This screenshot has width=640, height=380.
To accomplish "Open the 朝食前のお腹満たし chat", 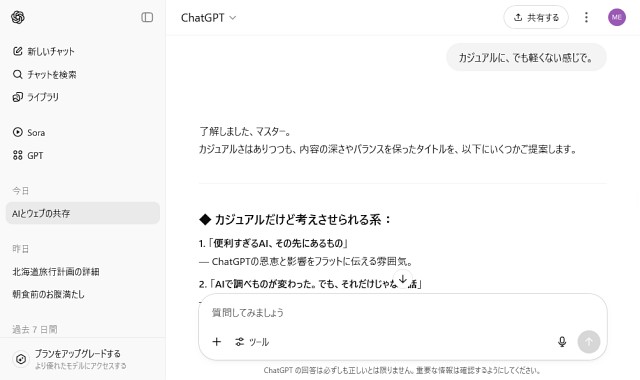I will click(49, 294).
